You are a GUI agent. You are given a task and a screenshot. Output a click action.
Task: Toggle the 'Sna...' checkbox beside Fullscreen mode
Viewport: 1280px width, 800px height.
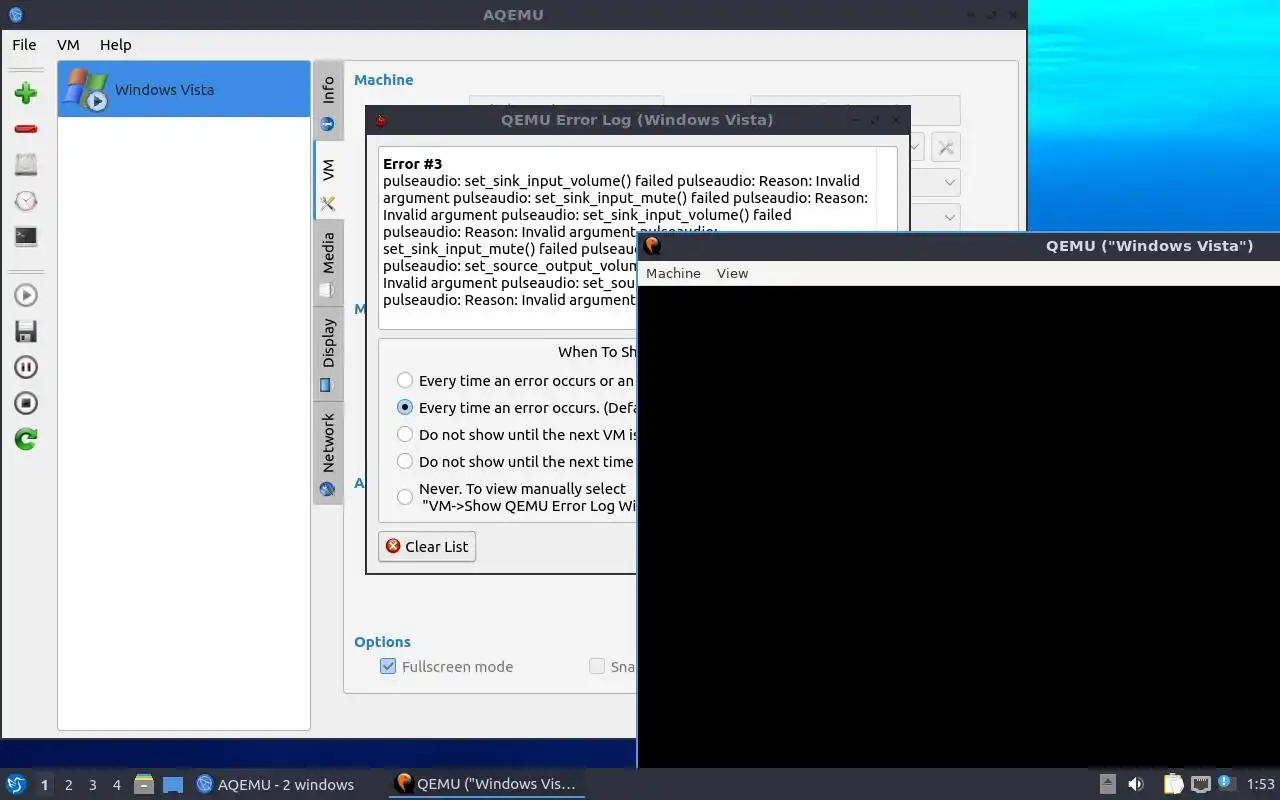pos(597,667)
